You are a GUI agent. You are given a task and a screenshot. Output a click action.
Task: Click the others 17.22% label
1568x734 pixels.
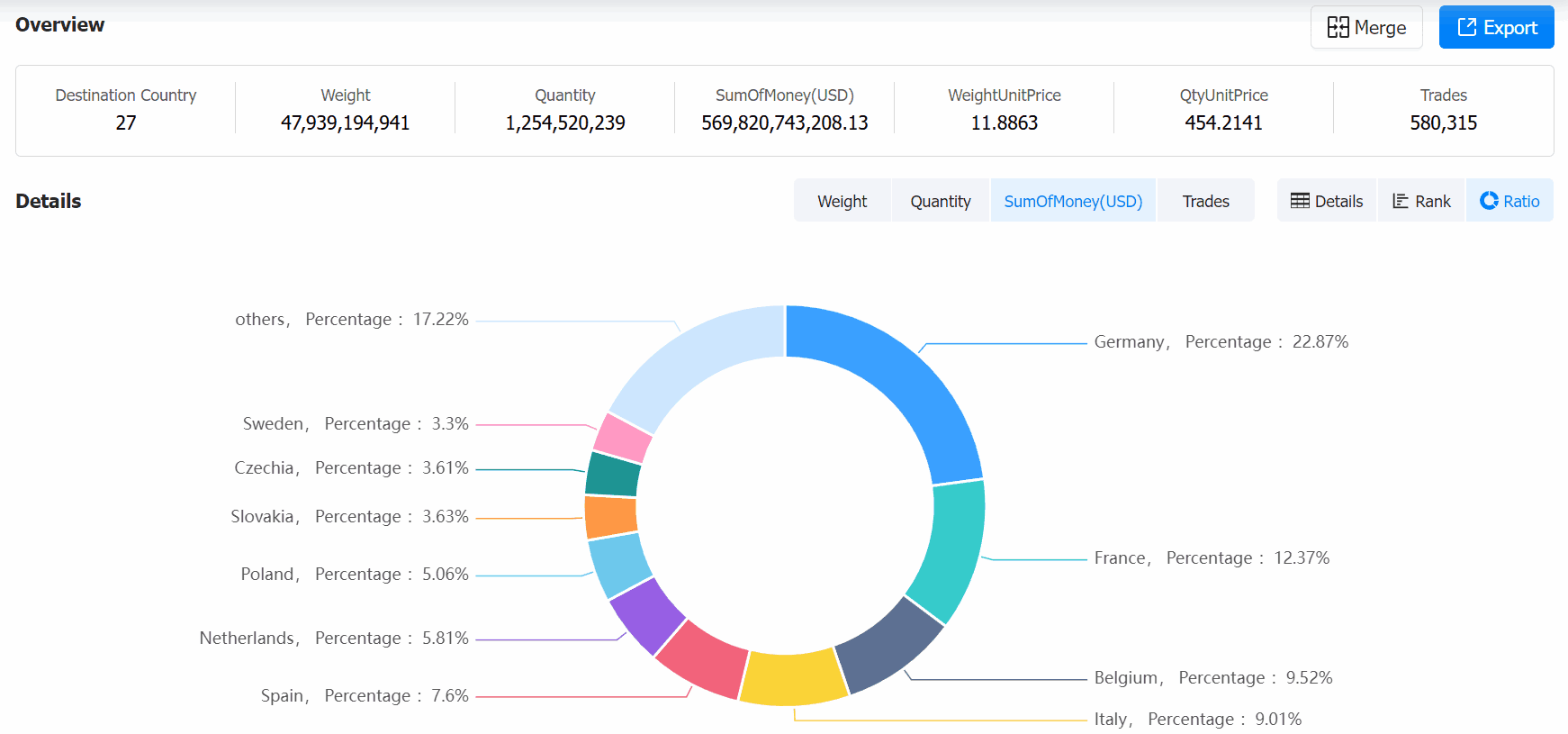click(x=352, y=320)
